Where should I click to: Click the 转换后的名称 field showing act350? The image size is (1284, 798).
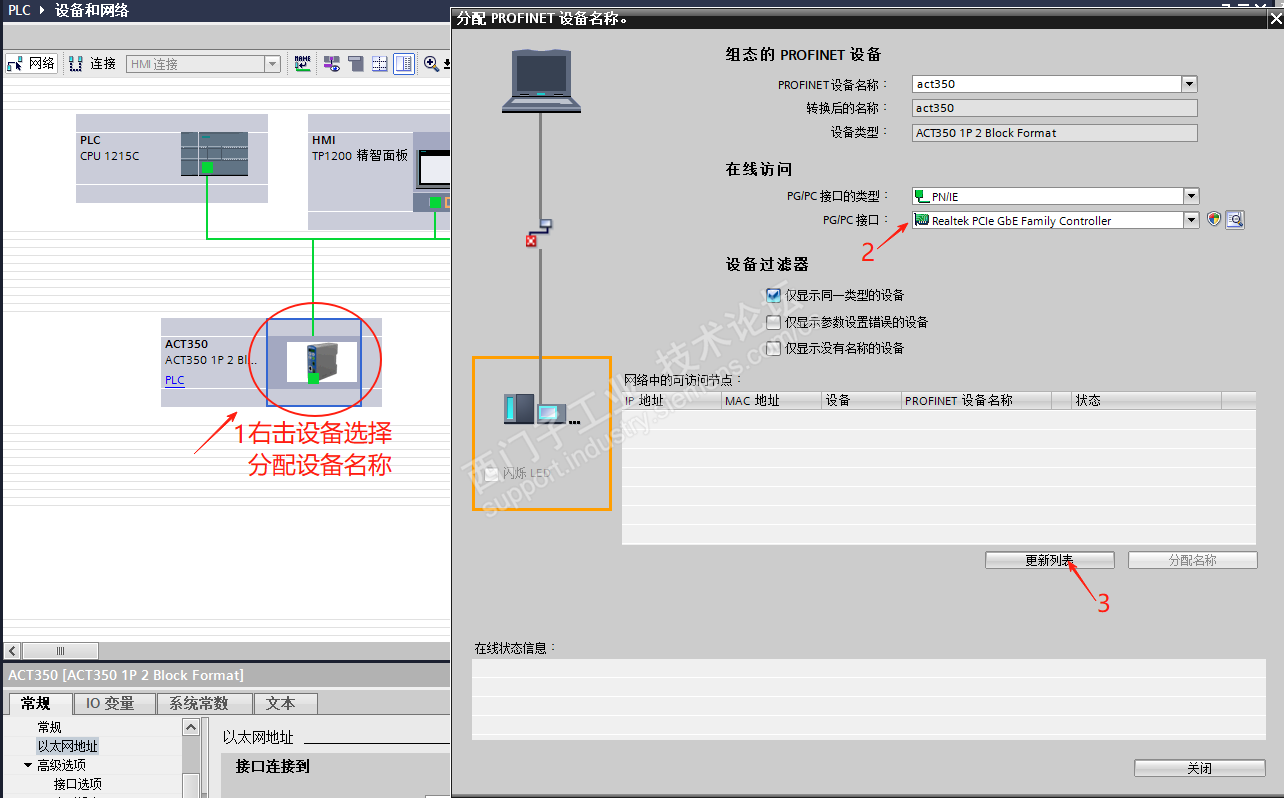[x=1055, y=108]
